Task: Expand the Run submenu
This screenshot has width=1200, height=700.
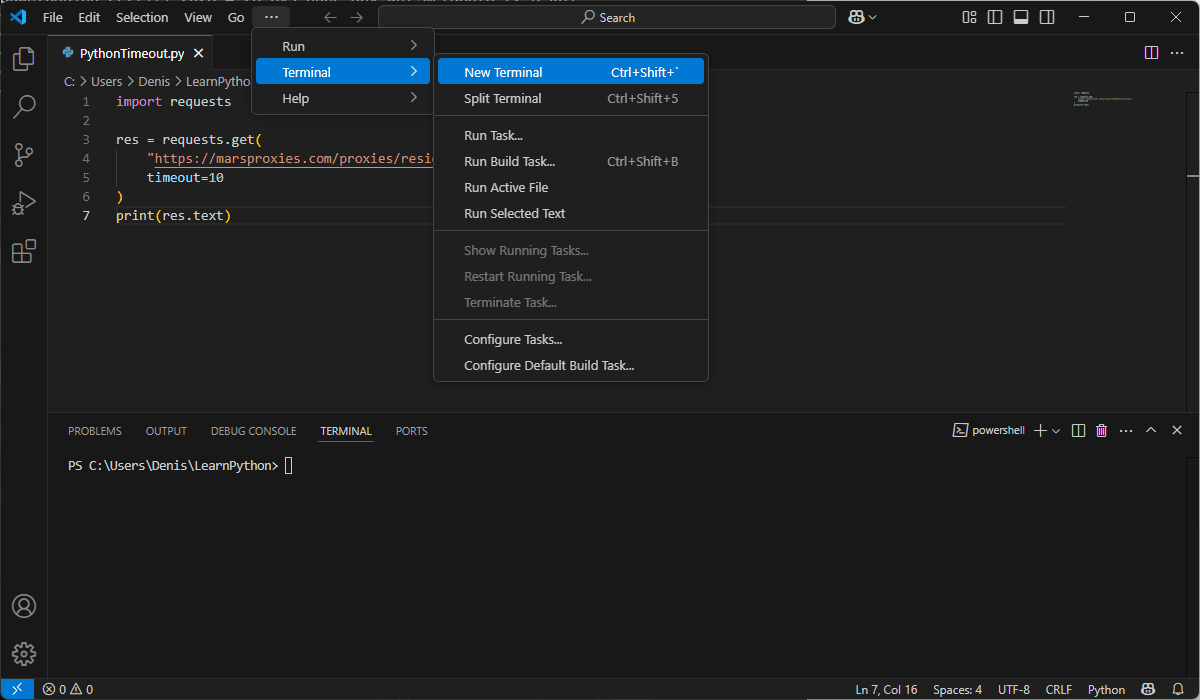Action: [343, 46]
